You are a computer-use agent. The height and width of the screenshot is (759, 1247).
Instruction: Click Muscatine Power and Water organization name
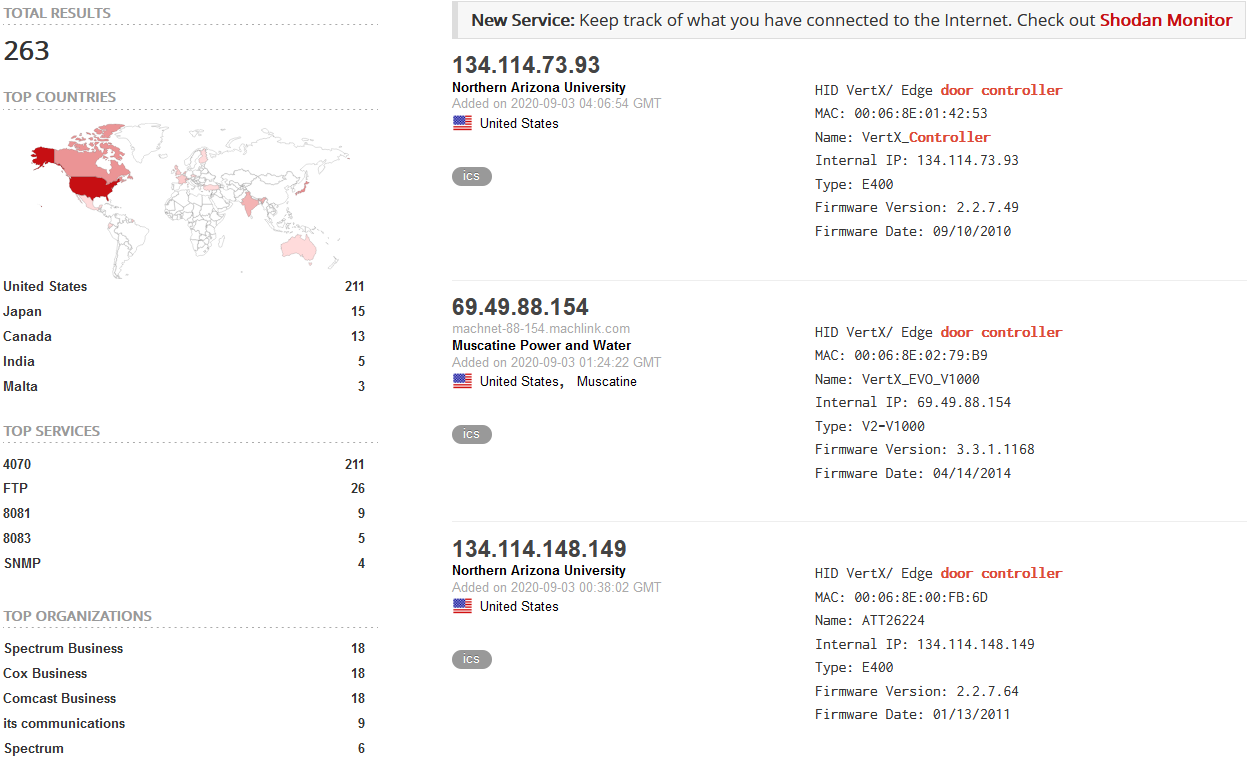tap(542, 346)
